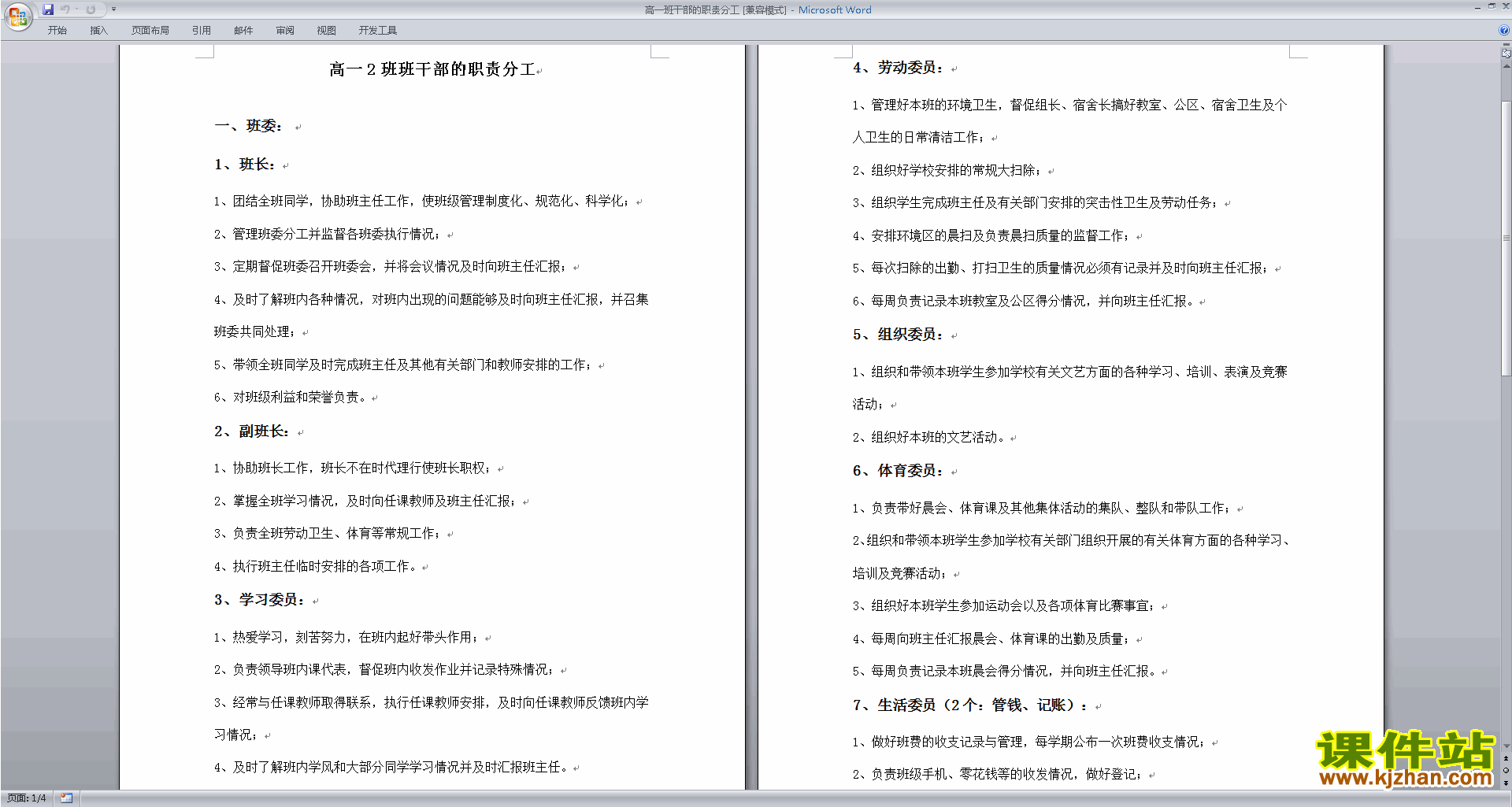The image size is (1512, 807).
Task: Switch to the 视图 tab
Action: (x=327, y=30)
